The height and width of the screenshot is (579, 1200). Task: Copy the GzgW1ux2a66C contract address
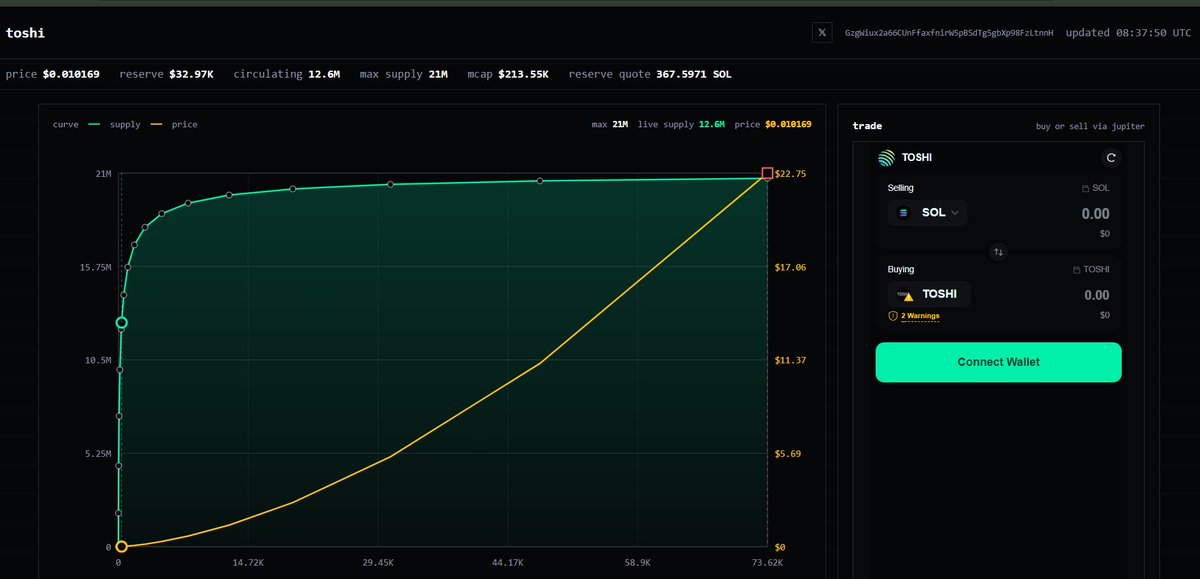pyautogui.click(x=949, y=33)
